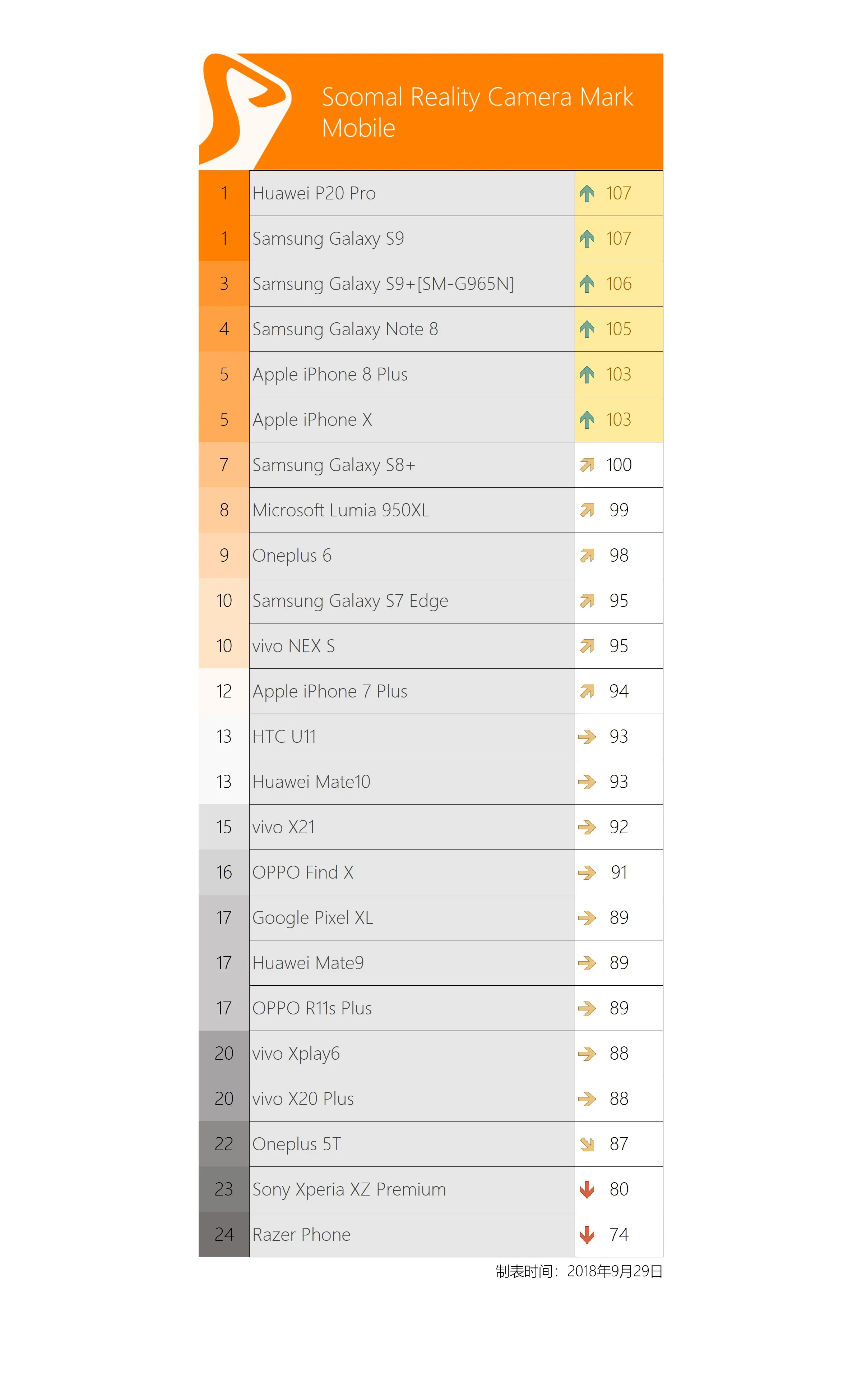
Task: Click the diagonal arrow in the Oneplus 6 row
Action: pyautogui.click(x=587, y=556)
